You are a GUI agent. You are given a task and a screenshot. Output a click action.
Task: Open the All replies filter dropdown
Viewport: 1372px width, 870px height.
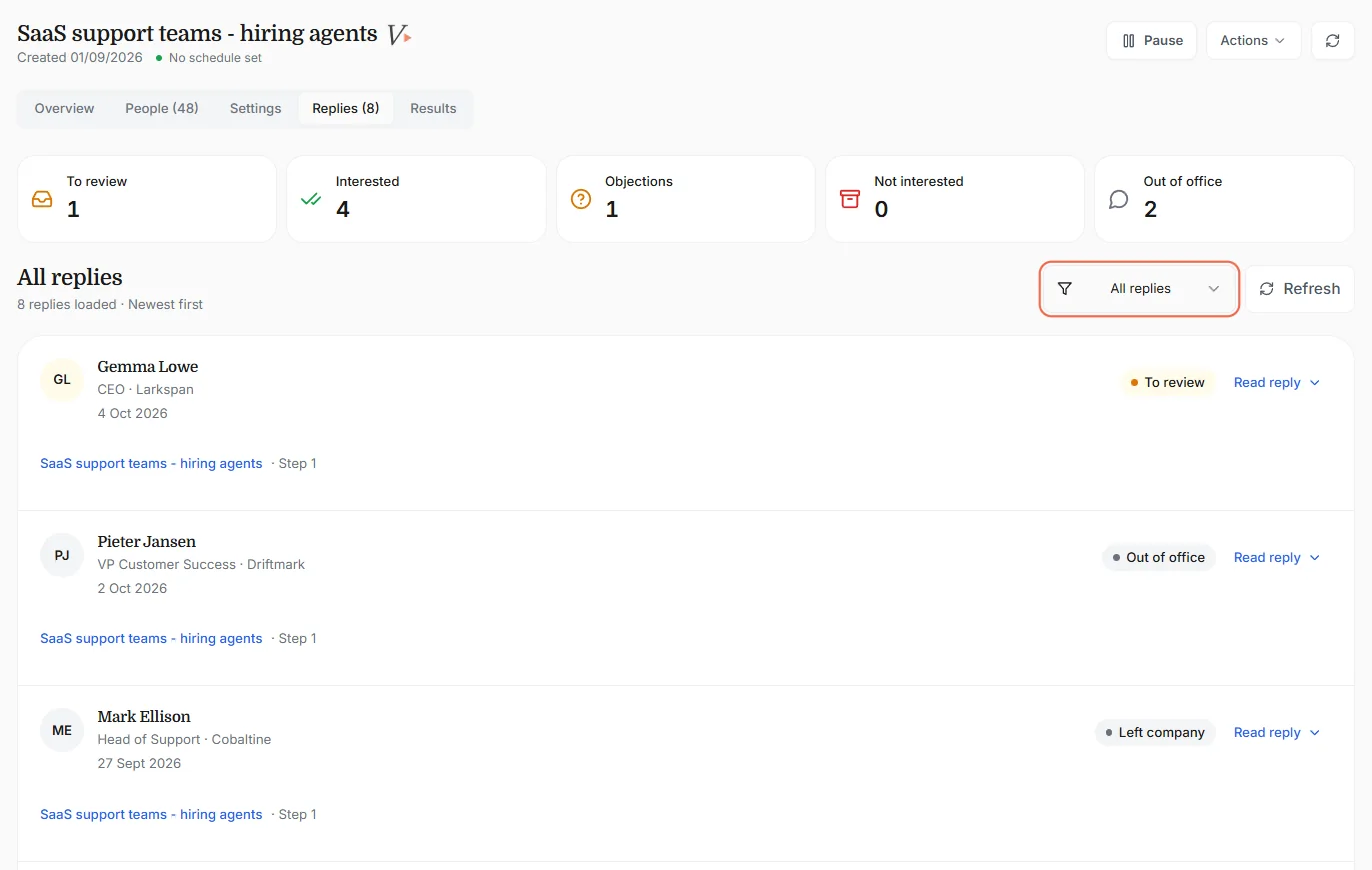point(1140,289)
